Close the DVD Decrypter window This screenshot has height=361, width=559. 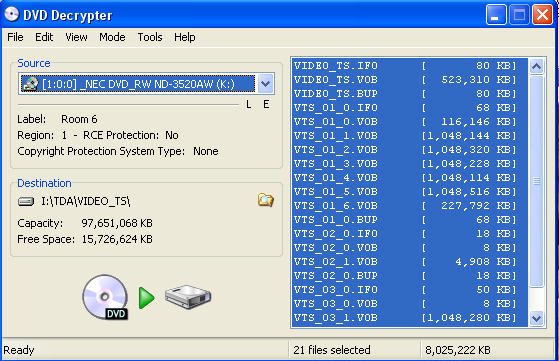click(x=542, y=15)
